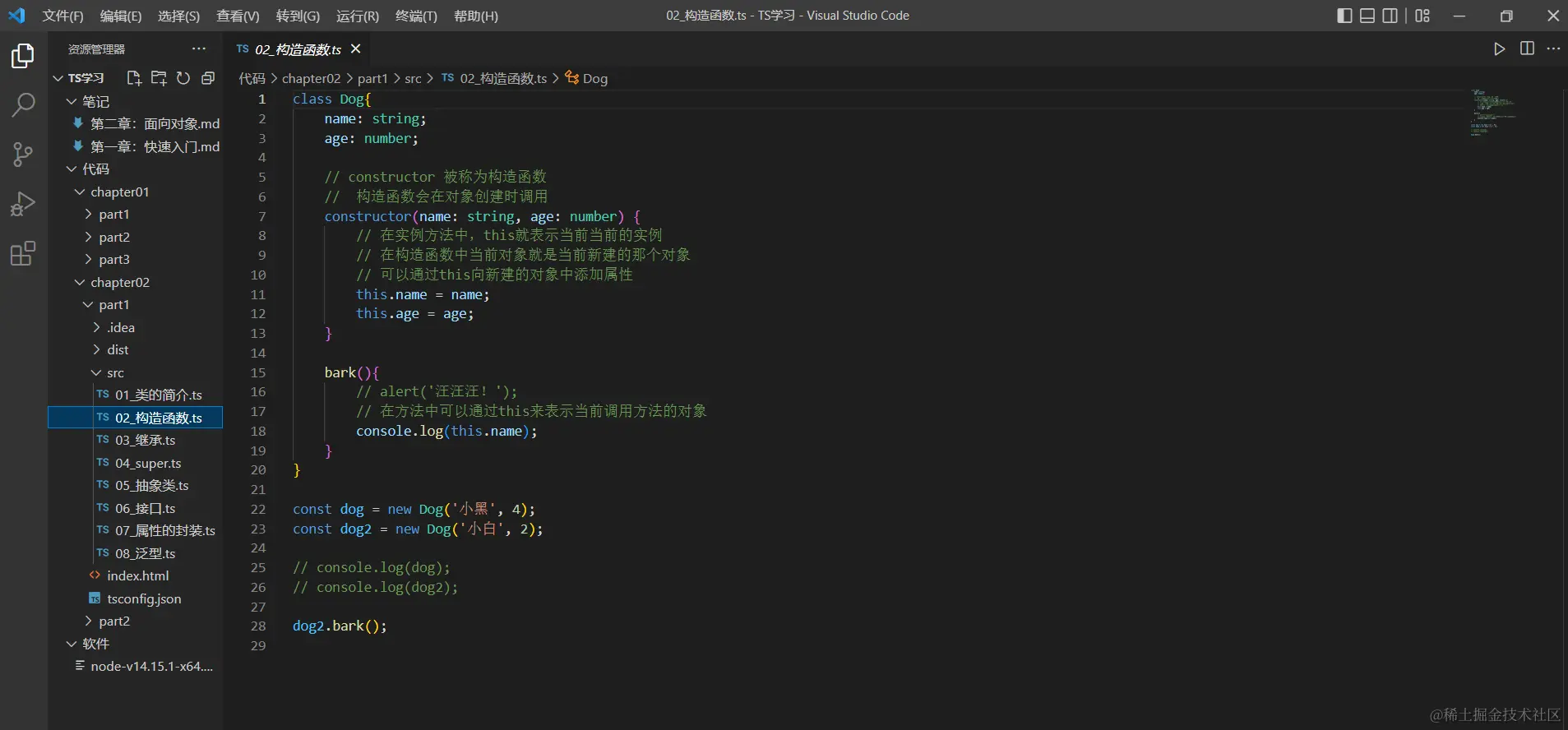The height and width of the screenshot is (730, 1568).
Task: Open explorer panel more actions menu
Action: [199, 49]
